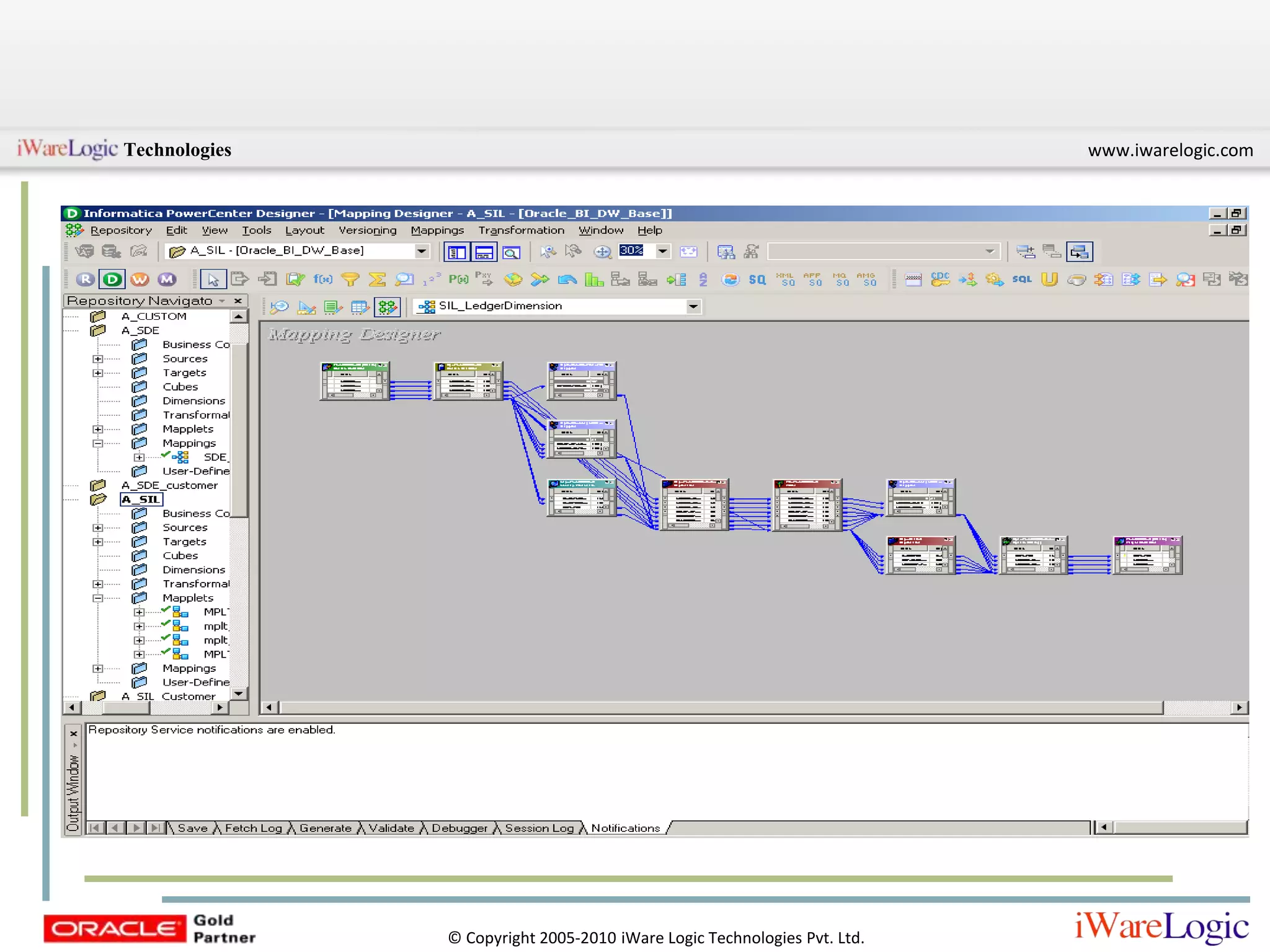
Task: Toggle the Navigator window view button
Action: click(457, 252)
